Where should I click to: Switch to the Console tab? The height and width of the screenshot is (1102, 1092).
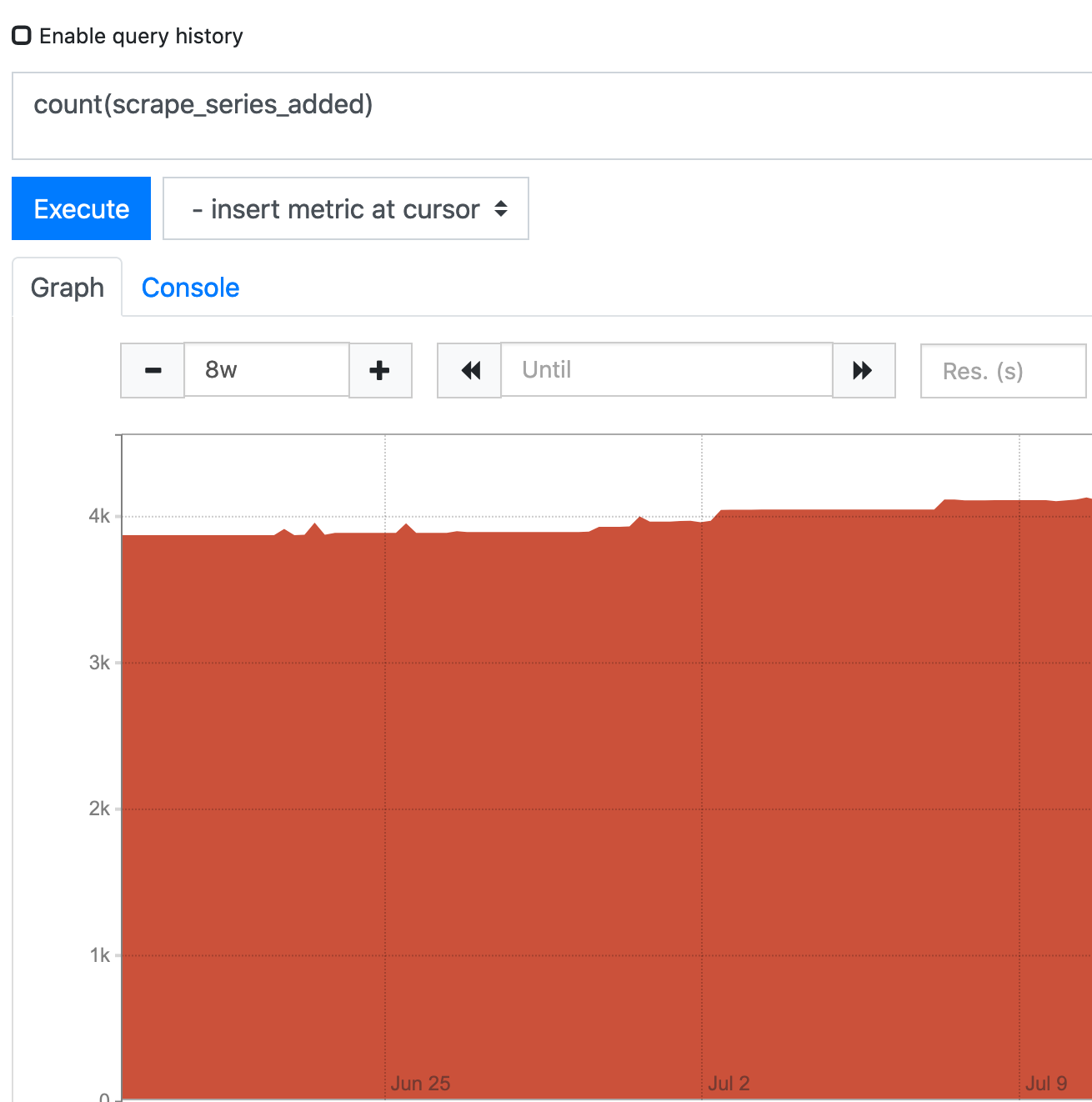(190, 288)
